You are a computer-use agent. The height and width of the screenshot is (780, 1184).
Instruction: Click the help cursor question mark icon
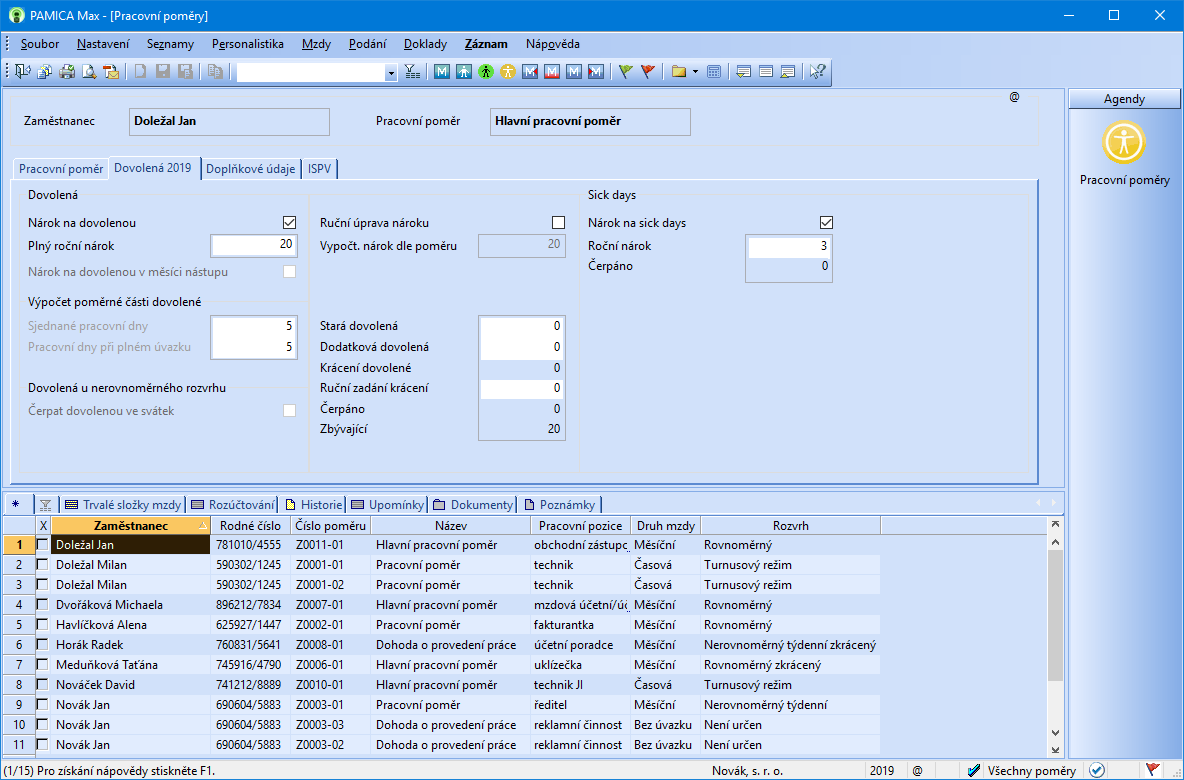point(817,72)
